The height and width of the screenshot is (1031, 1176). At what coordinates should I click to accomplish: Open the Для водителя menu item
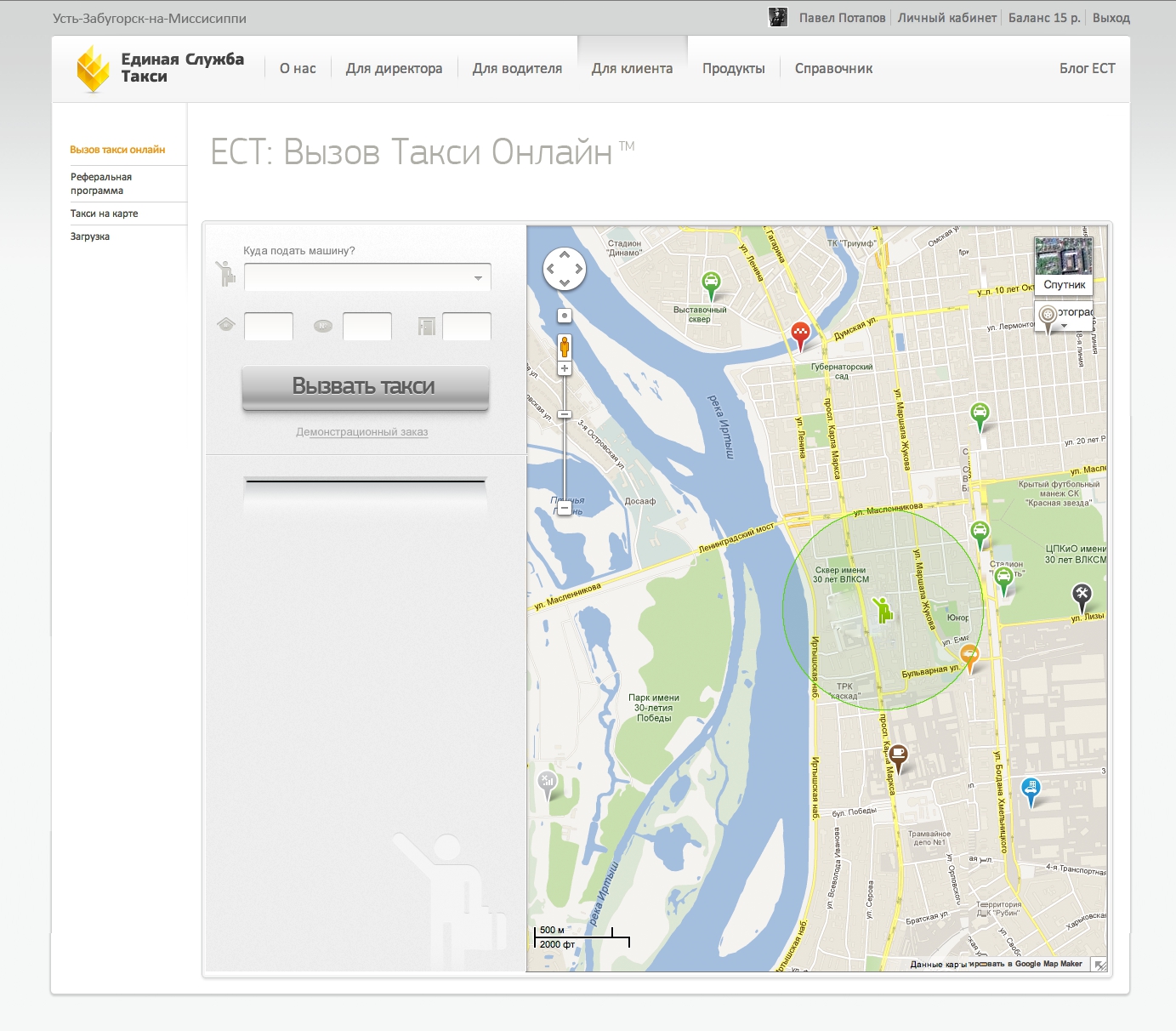518,69
